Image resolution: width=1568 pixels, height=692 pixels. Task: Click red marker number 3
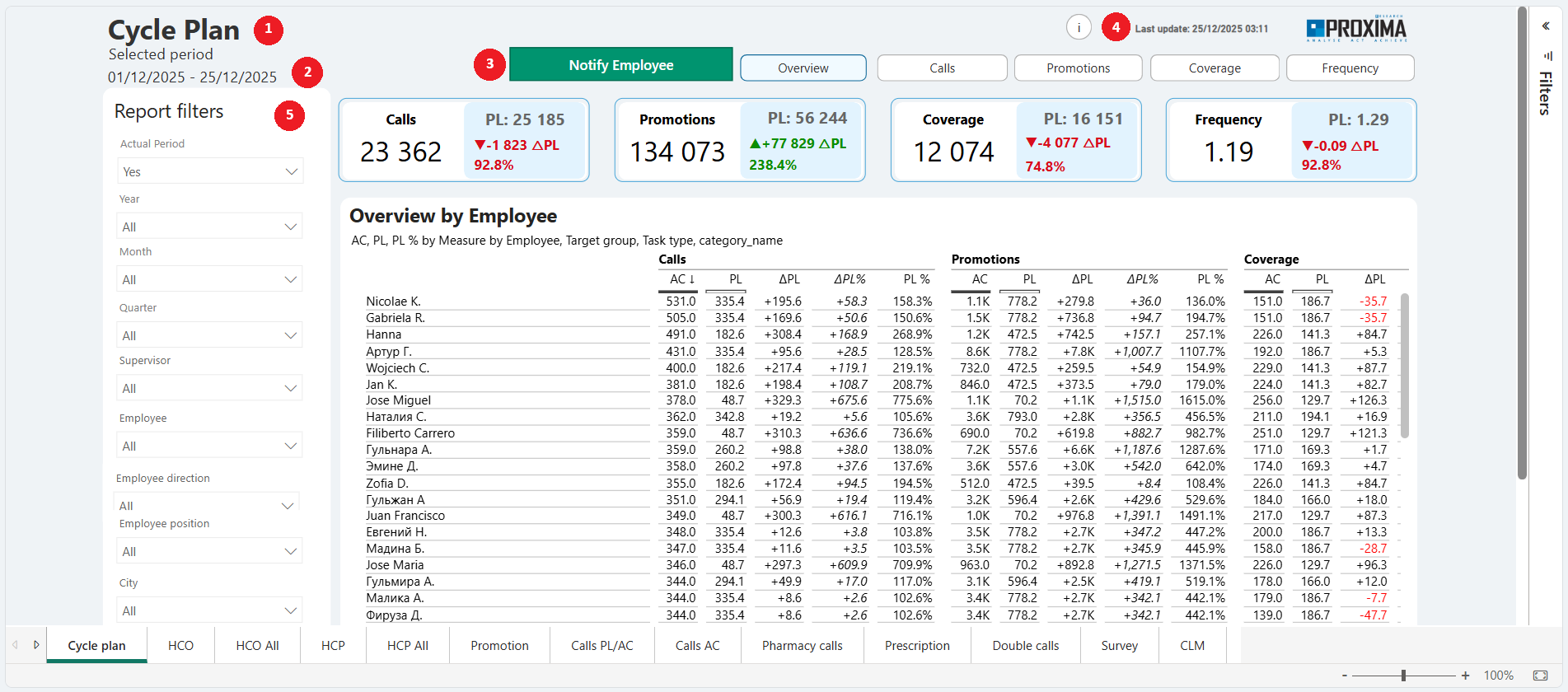(489, 64)
